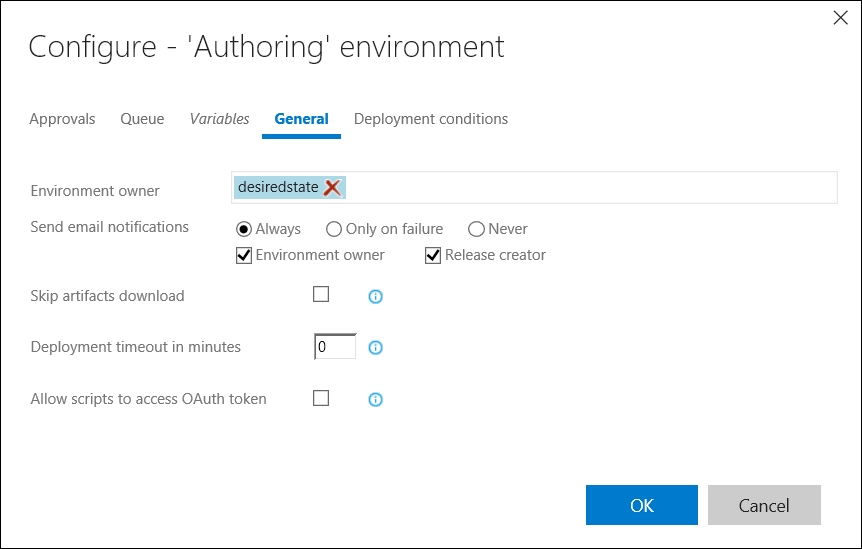862x549 pixels.
Task: Click inside the Environment owner input box
Action: point(590,188)
